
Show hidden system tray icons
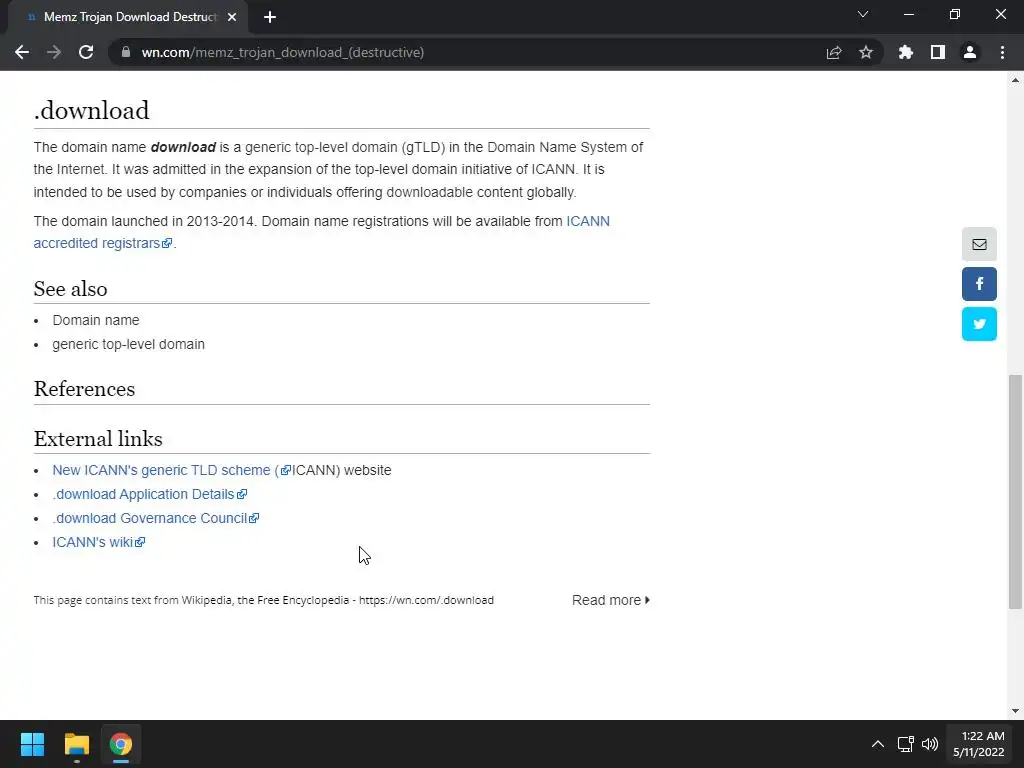pos(877,744)
